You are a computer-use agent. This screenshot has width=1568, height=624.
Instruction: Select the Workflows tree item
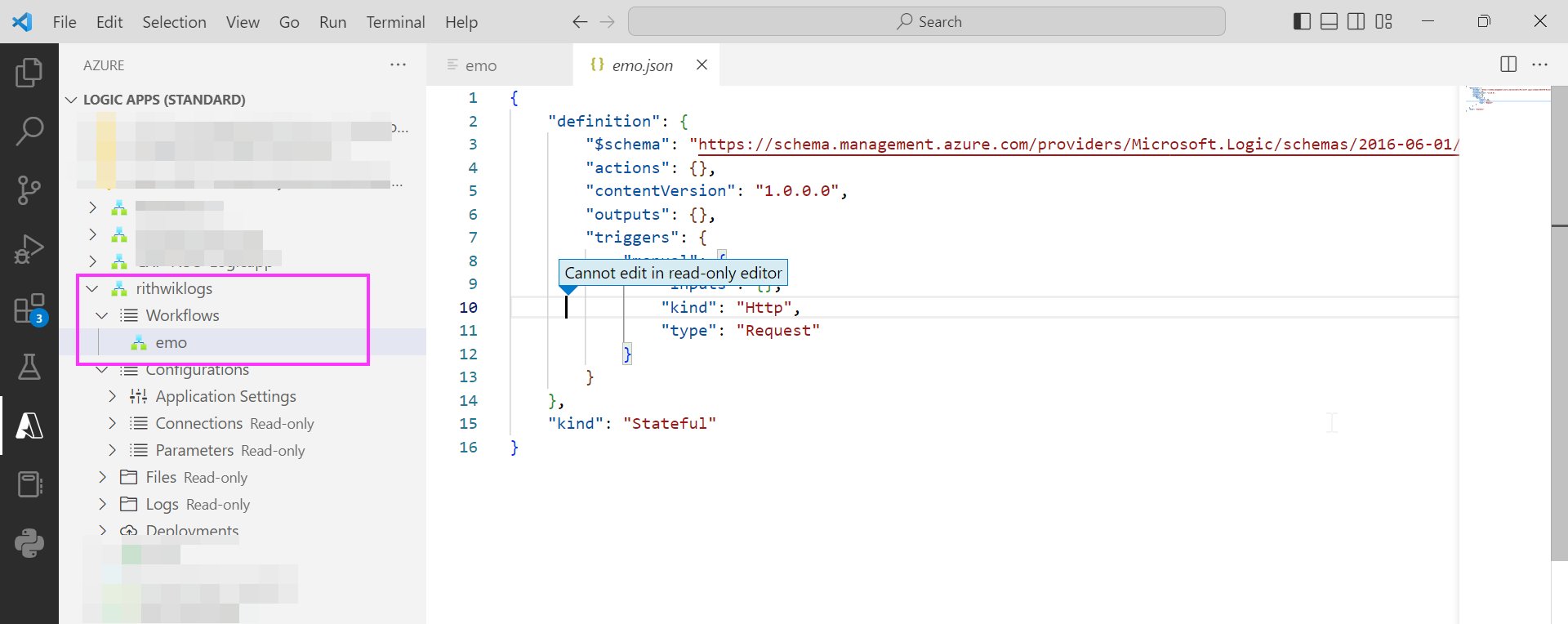tap(243, 315)
